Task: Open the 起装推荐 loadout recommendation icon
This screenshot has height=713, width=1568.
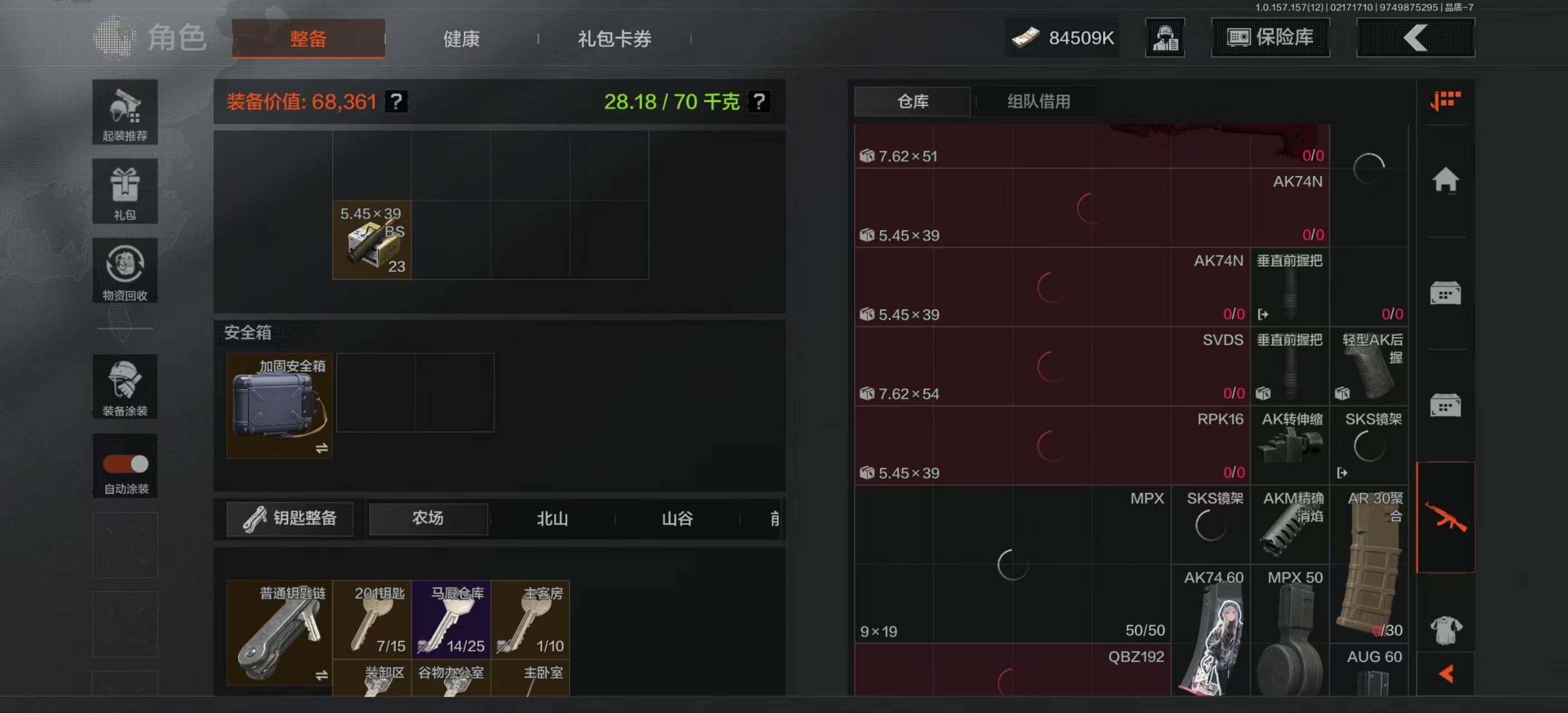Action: tap(125, 112)
